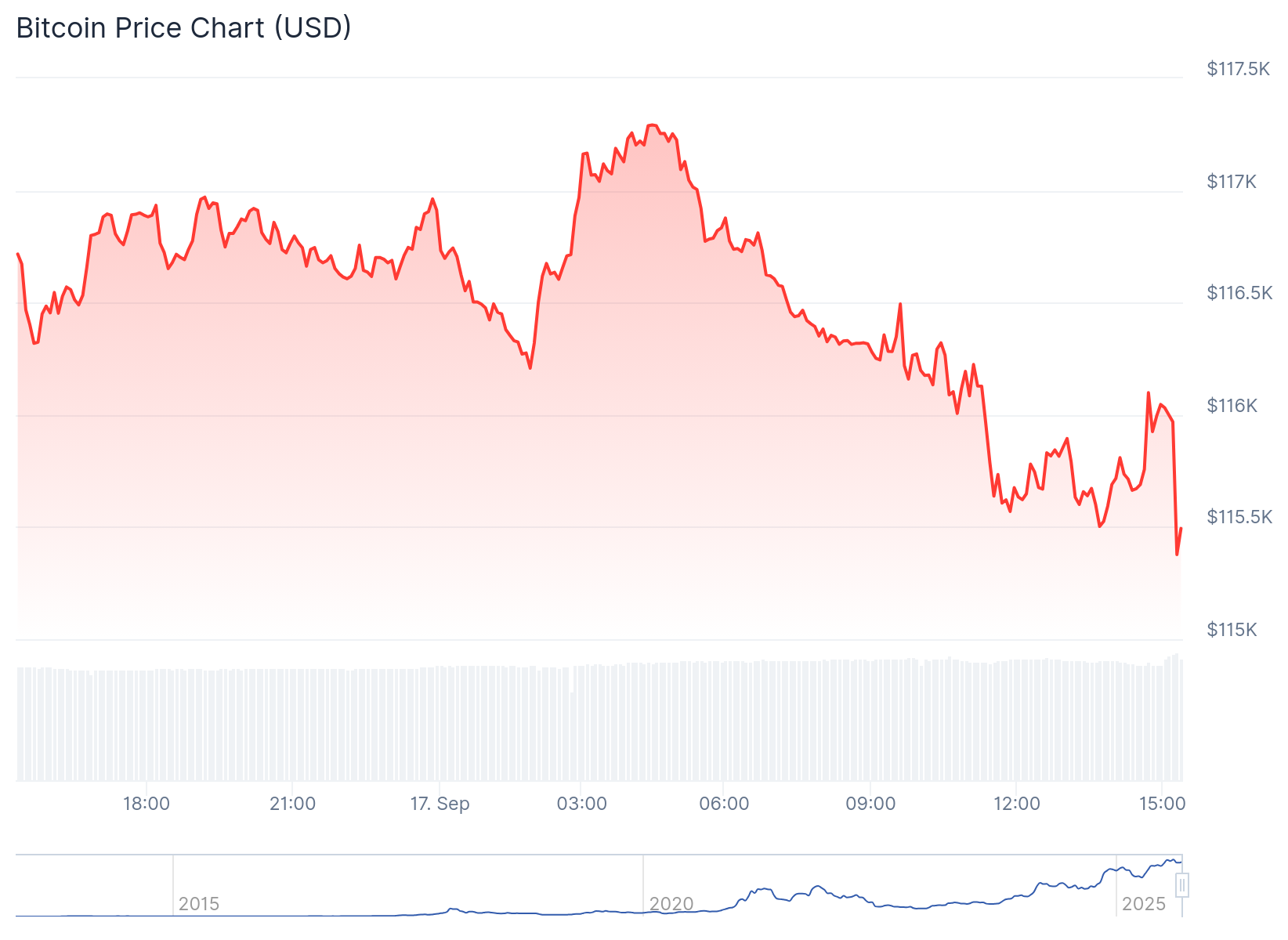Select the 21:00 time axis label
Screen dimensions: 1288x940
pos(292,804)
